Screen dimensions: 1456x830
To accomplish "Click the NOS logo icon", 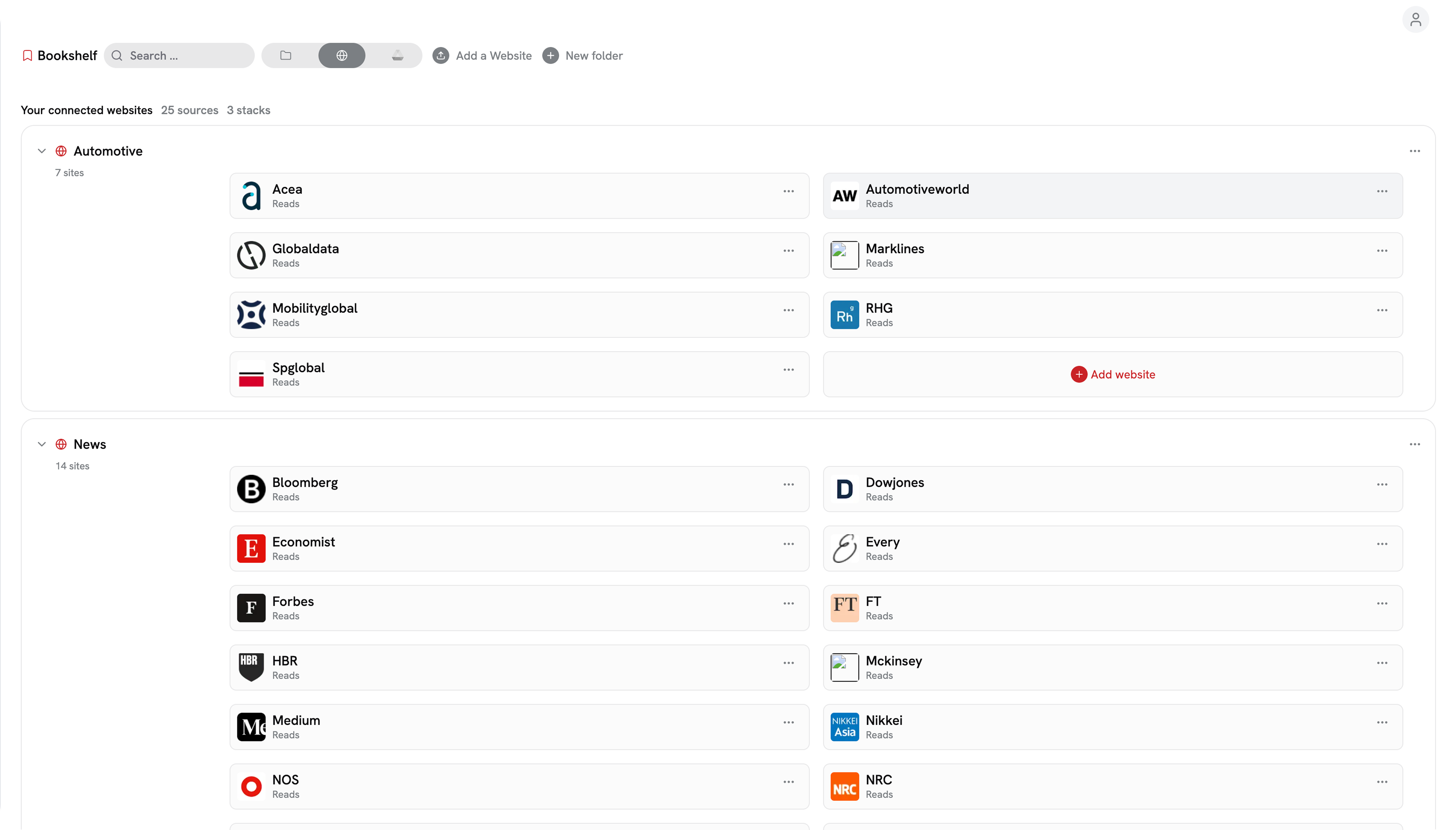I will click(x=251, y=786).
